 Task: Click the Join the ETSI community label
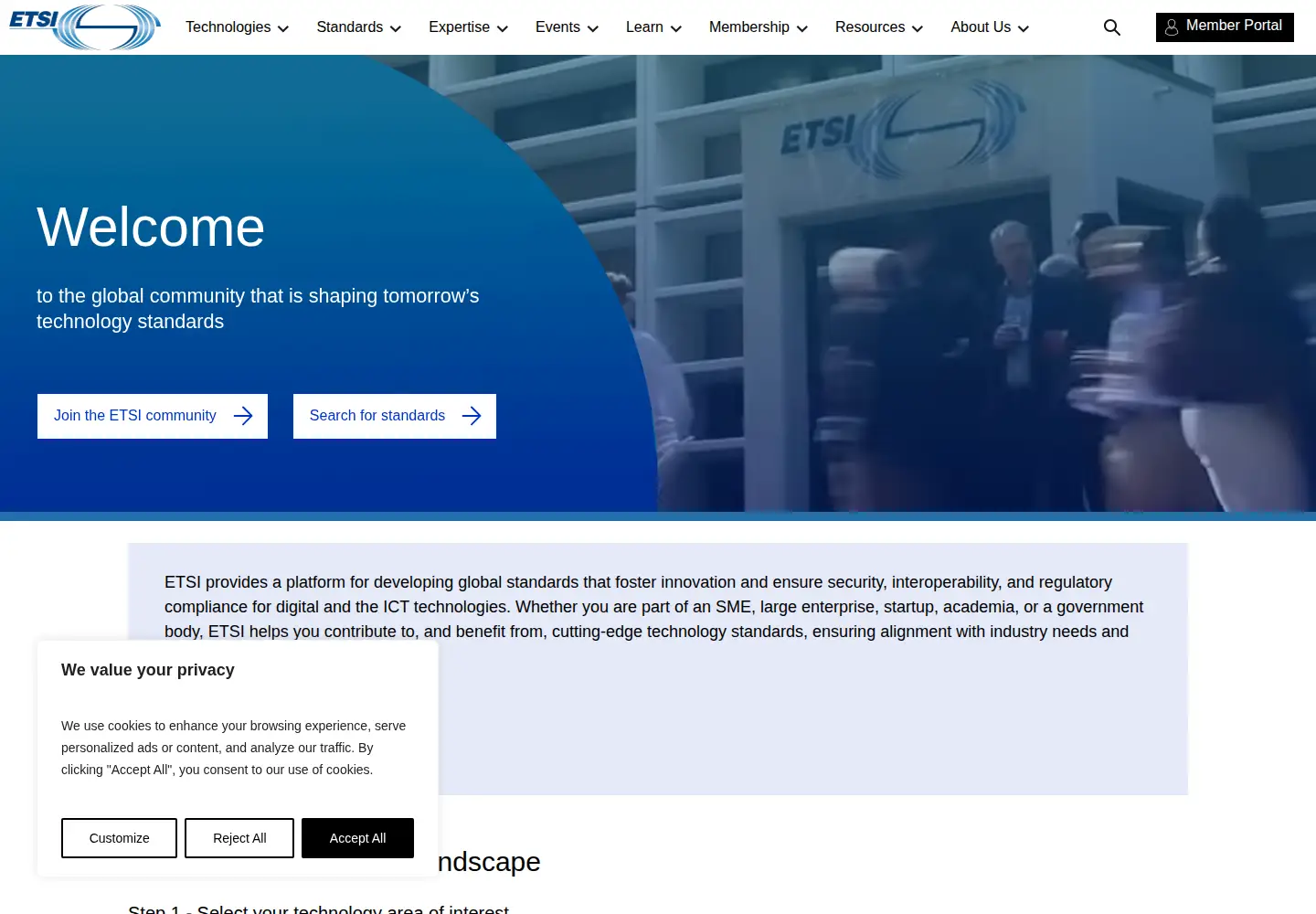click(x=135, y=415)
